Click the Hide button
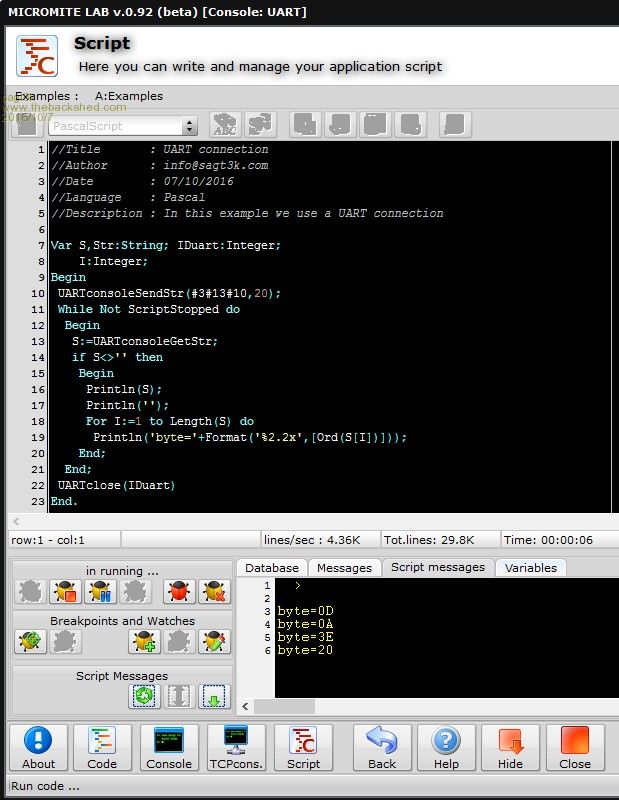Viewport: 619px width, 800px height. pos(510,748)
